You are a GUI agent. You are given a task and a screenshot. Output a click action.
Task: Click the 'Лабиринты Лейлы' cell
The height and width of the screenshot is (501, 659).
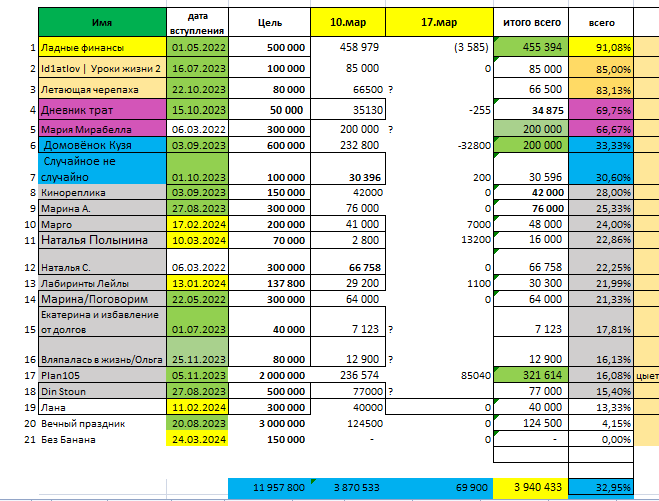tap(102, 283)
